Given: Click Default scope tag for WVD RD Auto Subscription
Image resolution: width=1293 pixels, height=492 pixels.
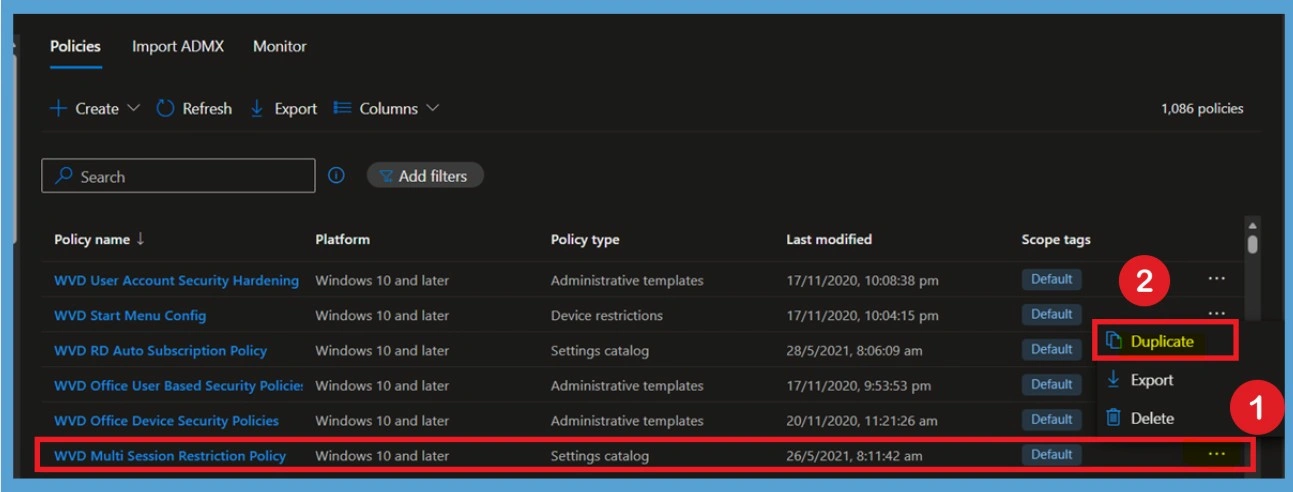Looking at the screenshot, I should click(1052, 349).
